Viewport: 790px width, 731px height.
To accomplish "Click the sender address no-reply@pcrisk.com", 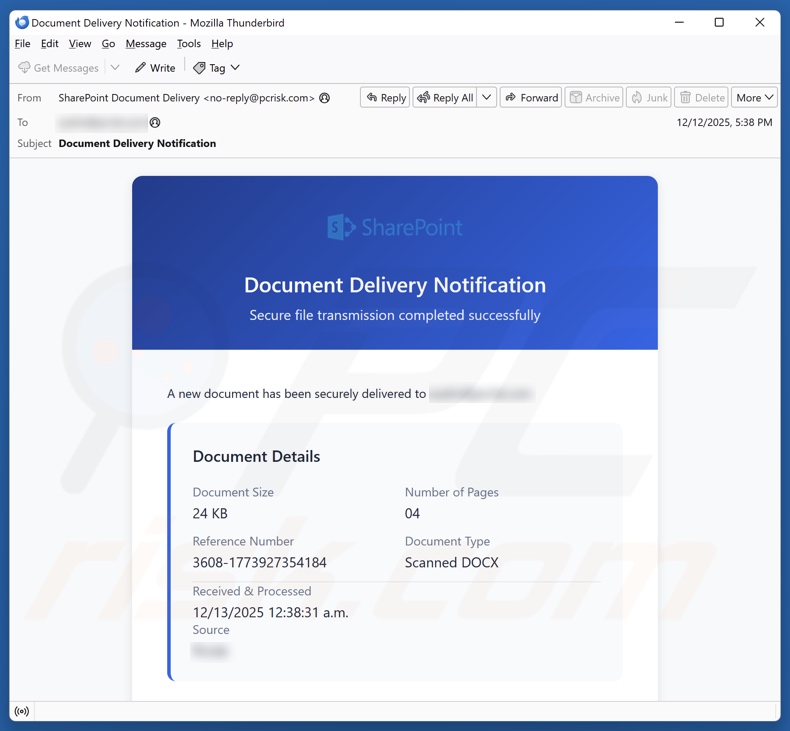I will 259,98.
